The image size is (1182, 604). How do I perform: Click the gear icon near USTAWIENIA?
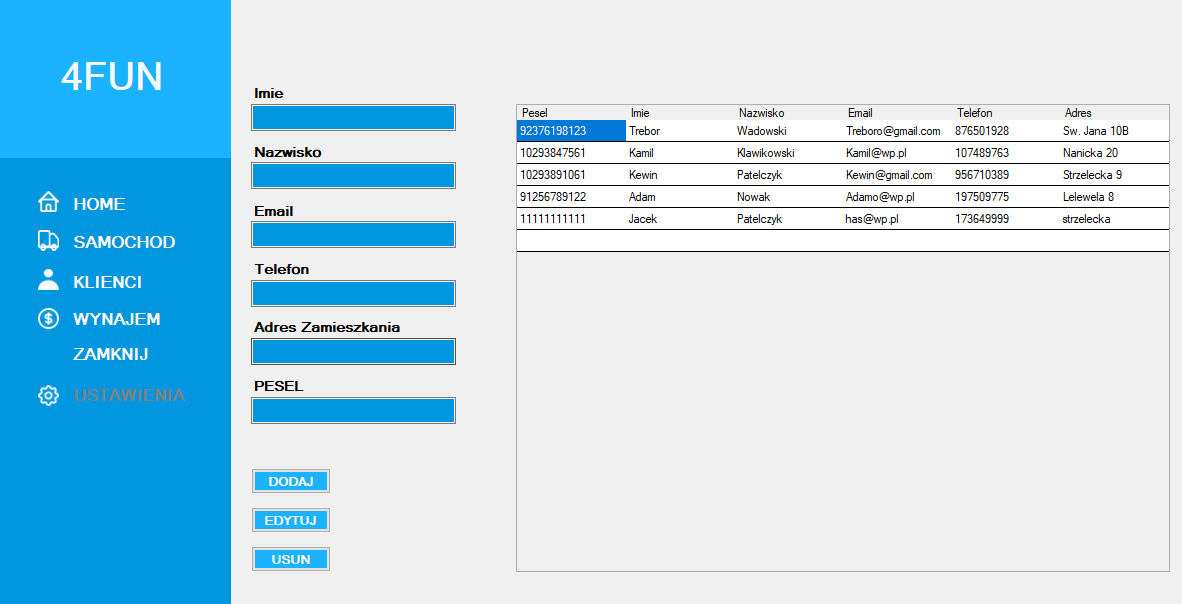tap(47, 395)
